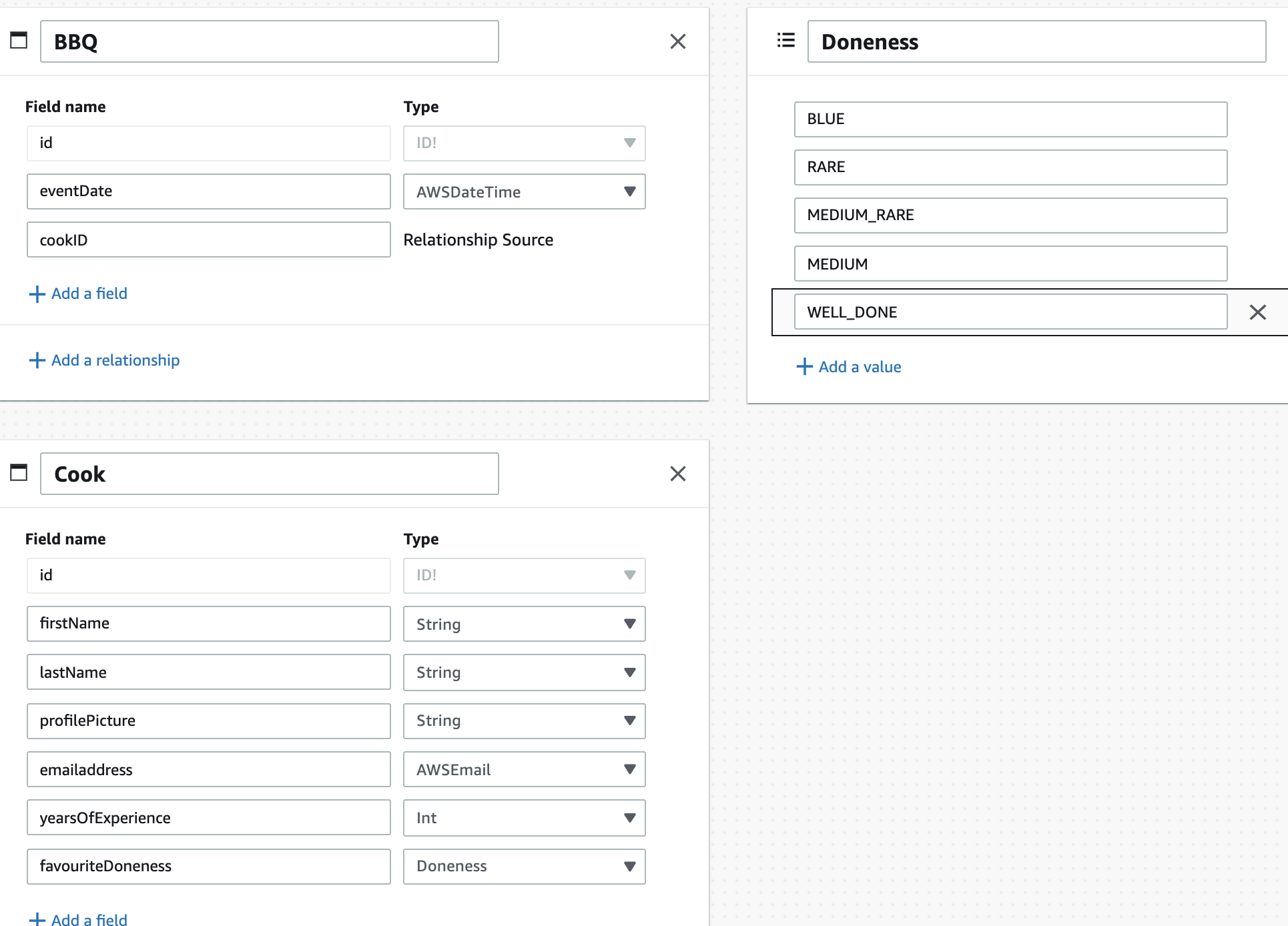Click Add a field under the Cook model
Viewport: 1288px width, 926px height.
[x=89, y=919]
